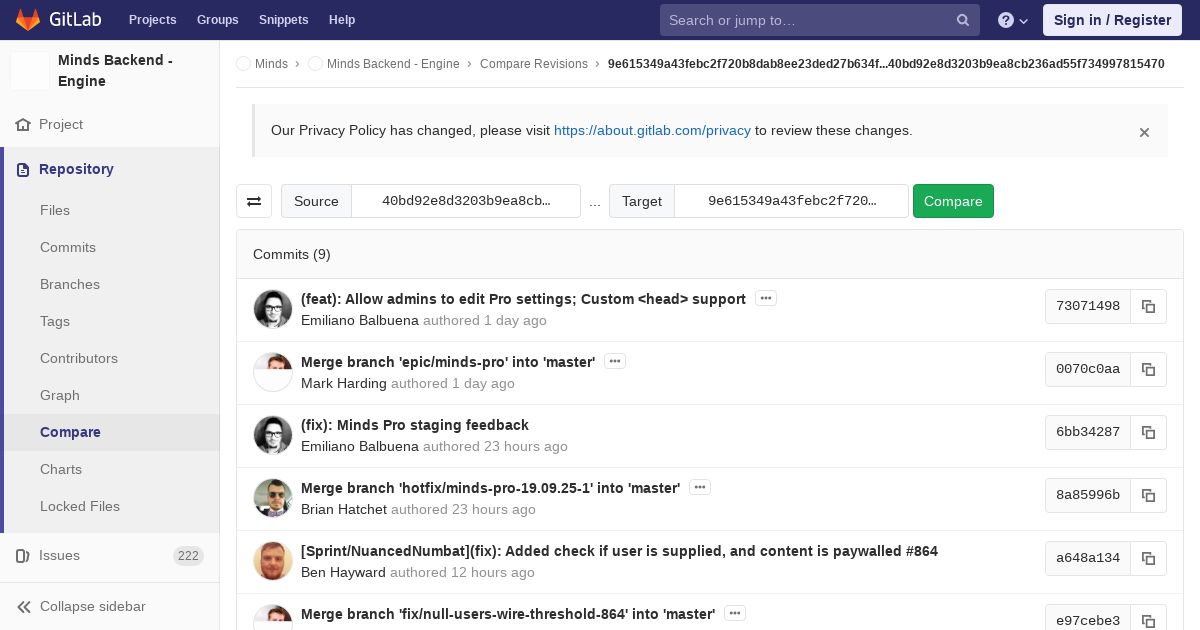Open commit hash 8a85996b

pyautogui.click(x=1088, y=495)
